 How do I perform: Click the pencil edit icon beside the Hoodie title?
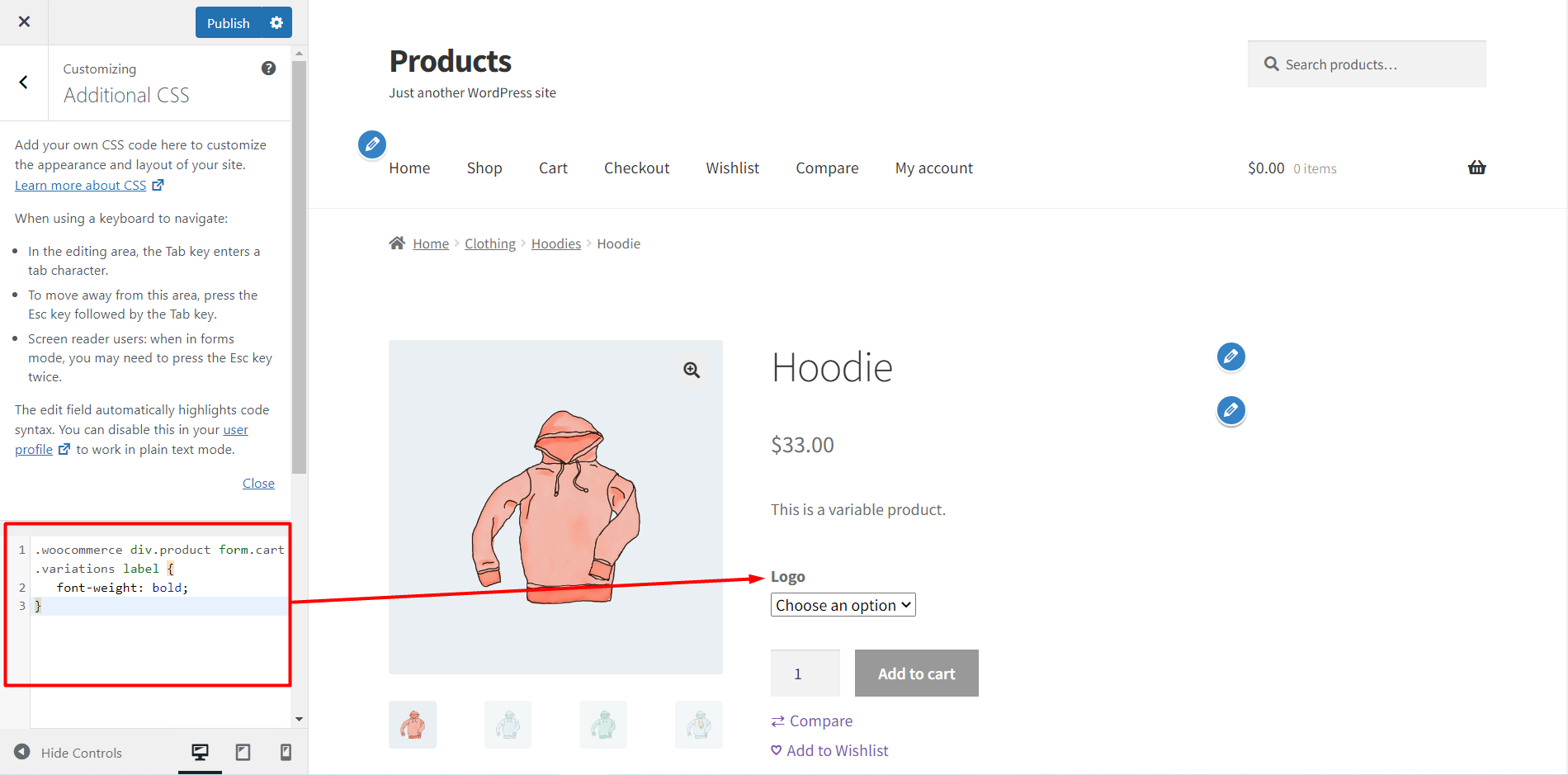pos(1230,357)
